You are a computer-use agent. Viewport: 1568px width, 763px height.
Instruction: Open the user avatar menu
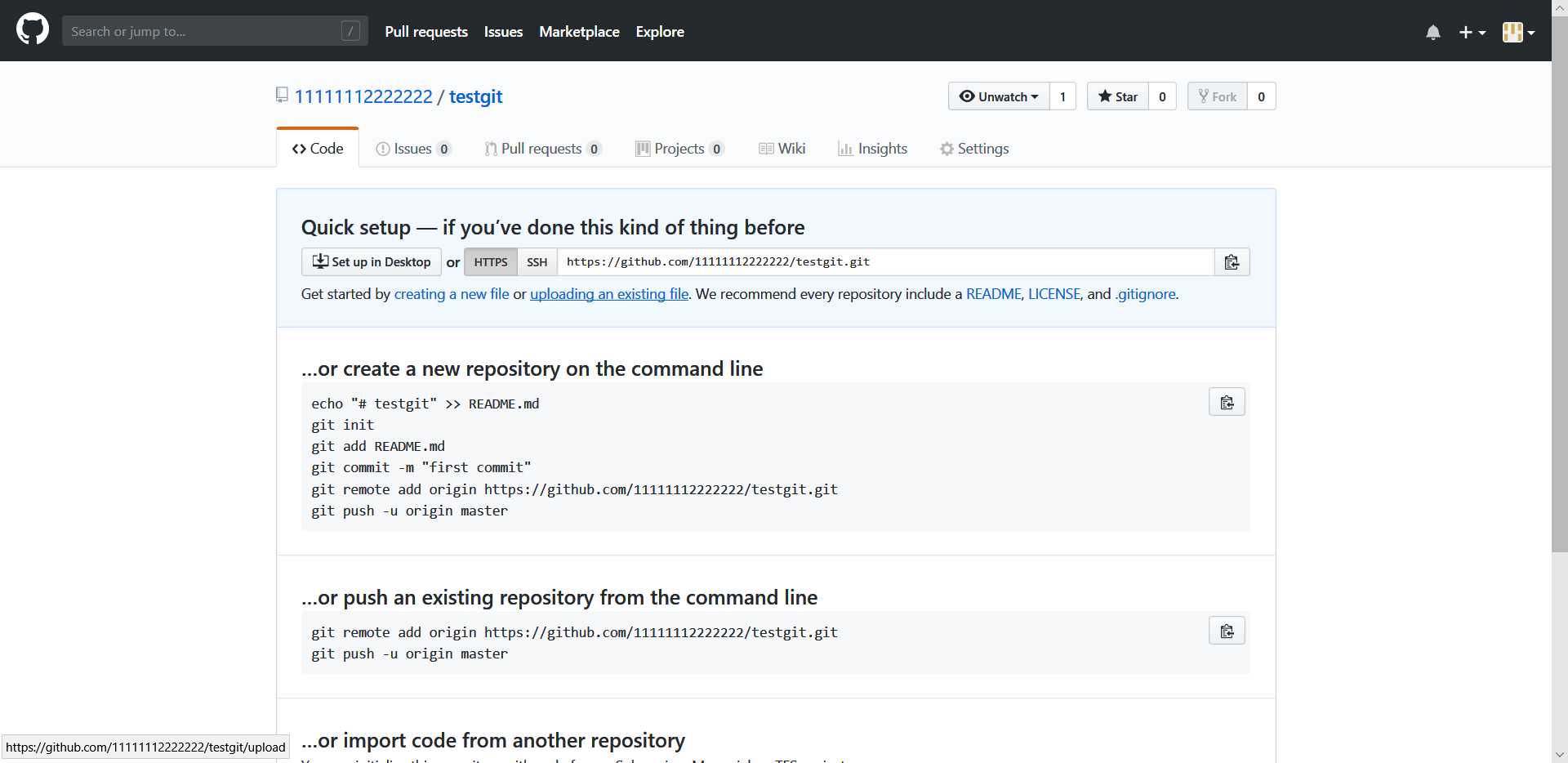tap(1518, 32)
